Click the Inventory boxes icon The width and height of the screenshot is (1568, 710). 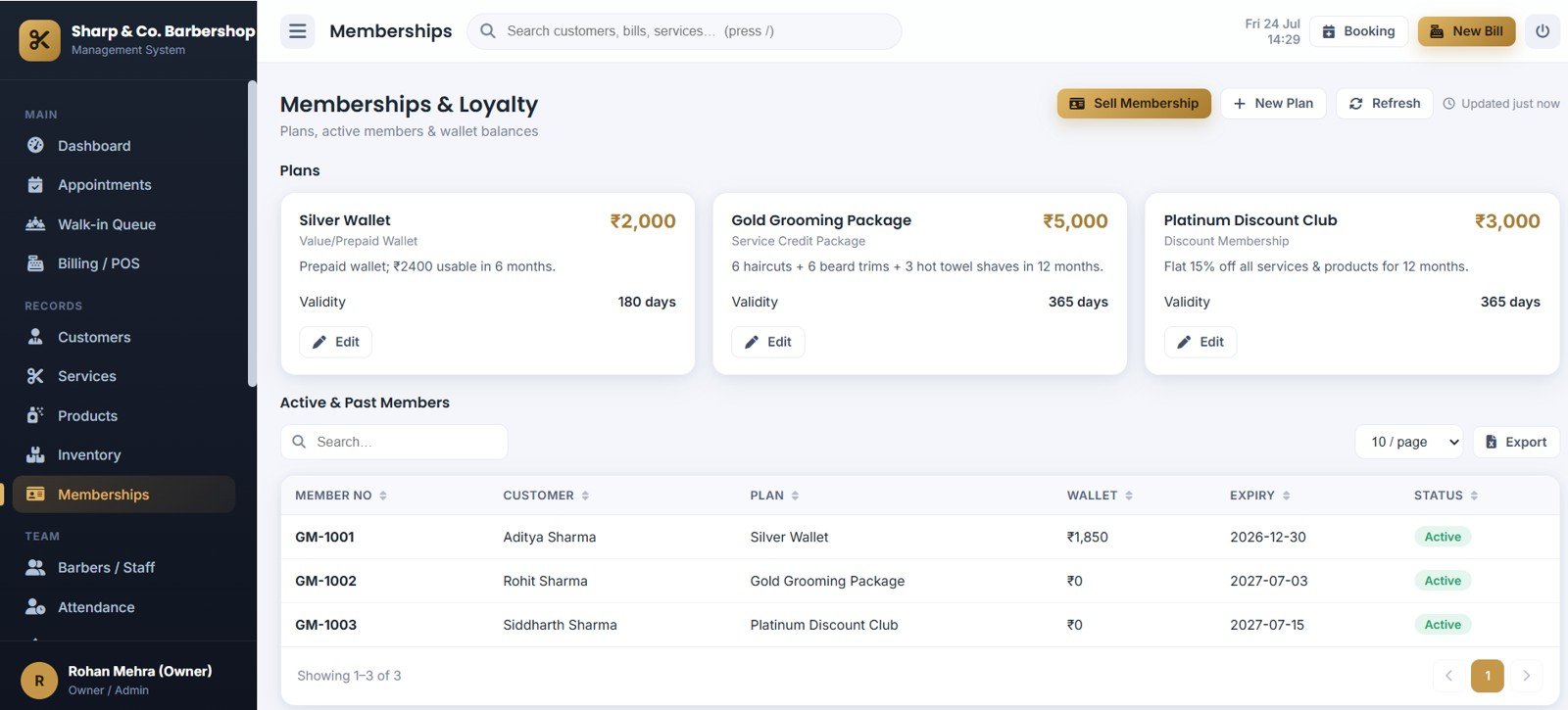35,454
